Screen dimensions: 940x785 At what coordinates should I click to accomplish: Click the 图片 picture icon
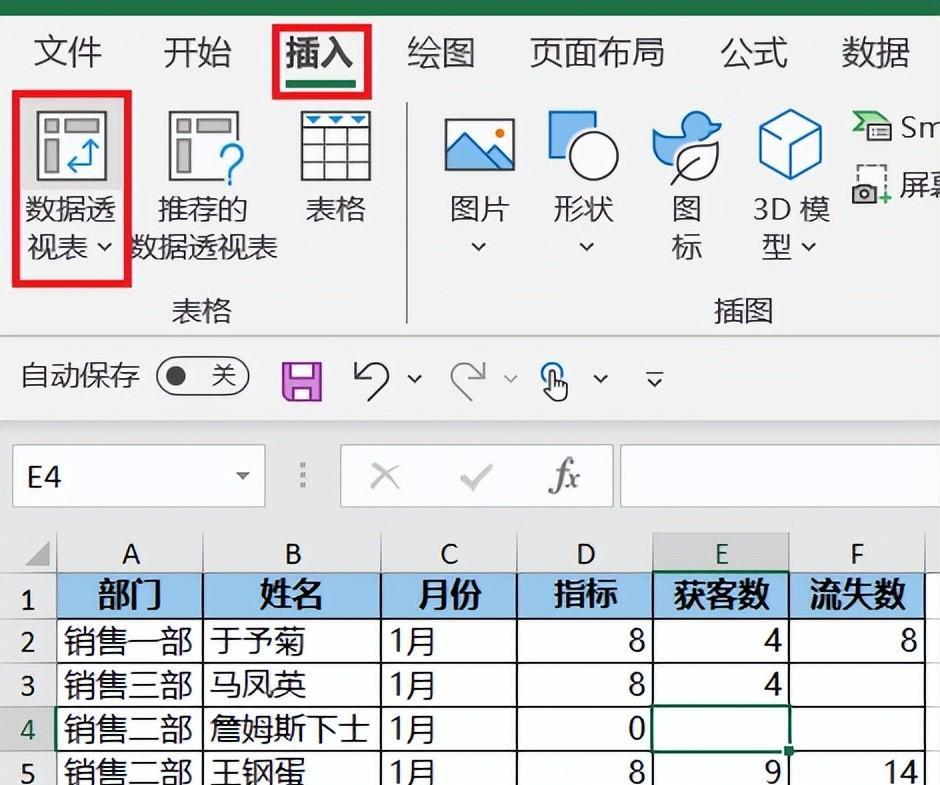[x=480, y=145]
